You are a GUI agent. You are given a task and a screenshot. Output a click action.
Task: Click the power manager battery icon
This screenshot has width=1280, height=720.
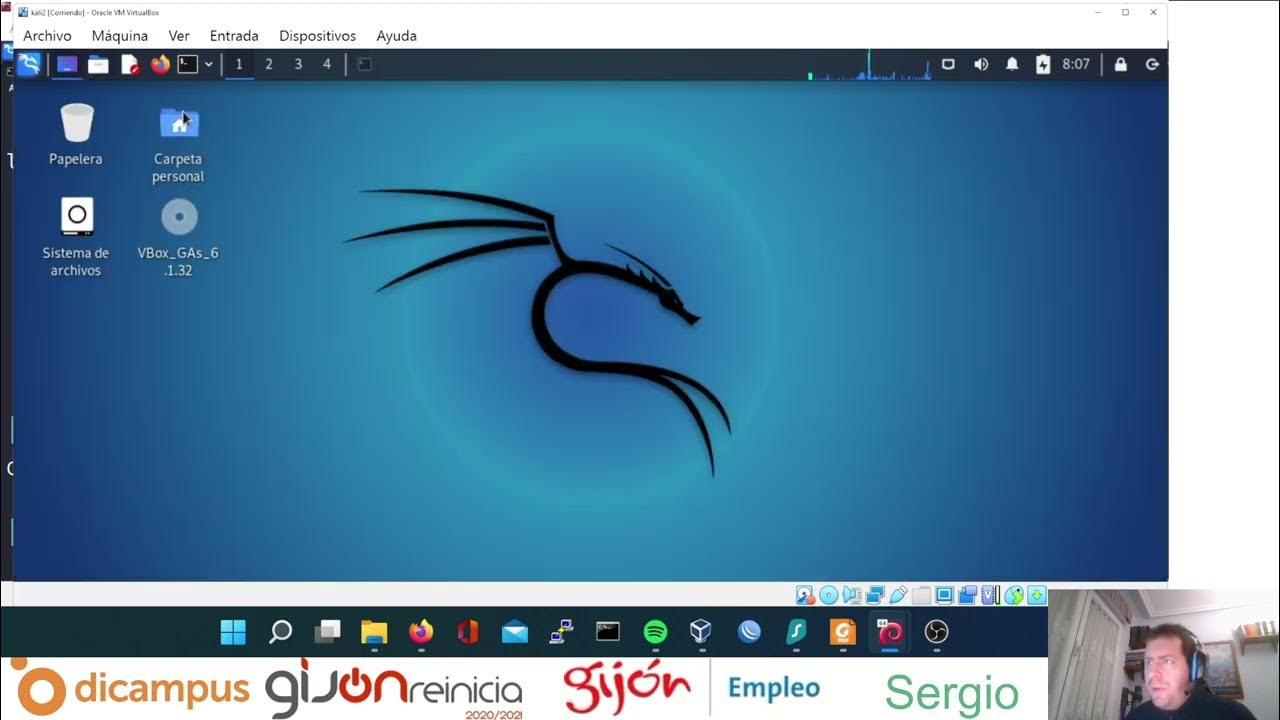pyautogui.click(x=1043, y=64)
